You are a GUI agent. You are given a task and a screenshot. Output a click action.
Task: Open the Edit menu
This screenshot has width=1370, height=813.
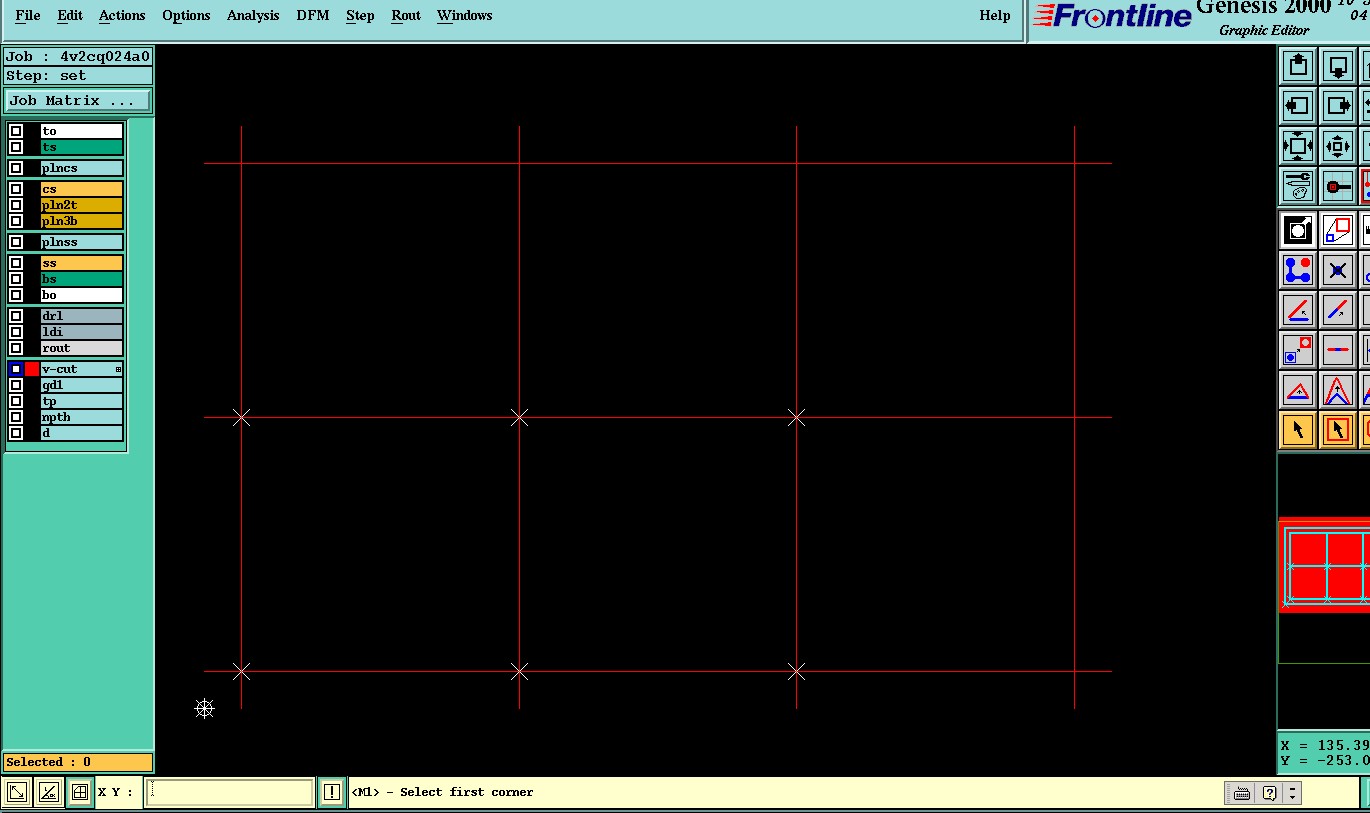click(x=70, y=15)
